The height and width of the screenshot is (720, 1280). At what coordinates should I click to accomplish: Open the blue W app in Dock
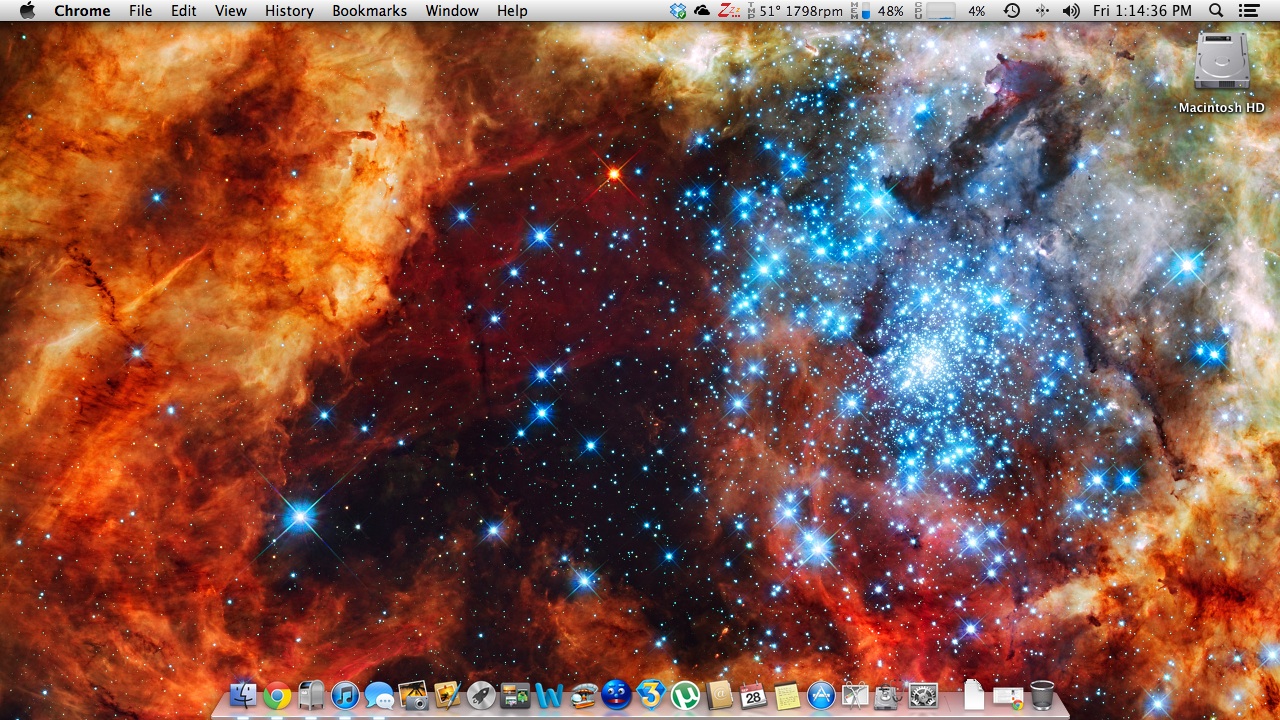pyautogui.click(x=549, y=695)
